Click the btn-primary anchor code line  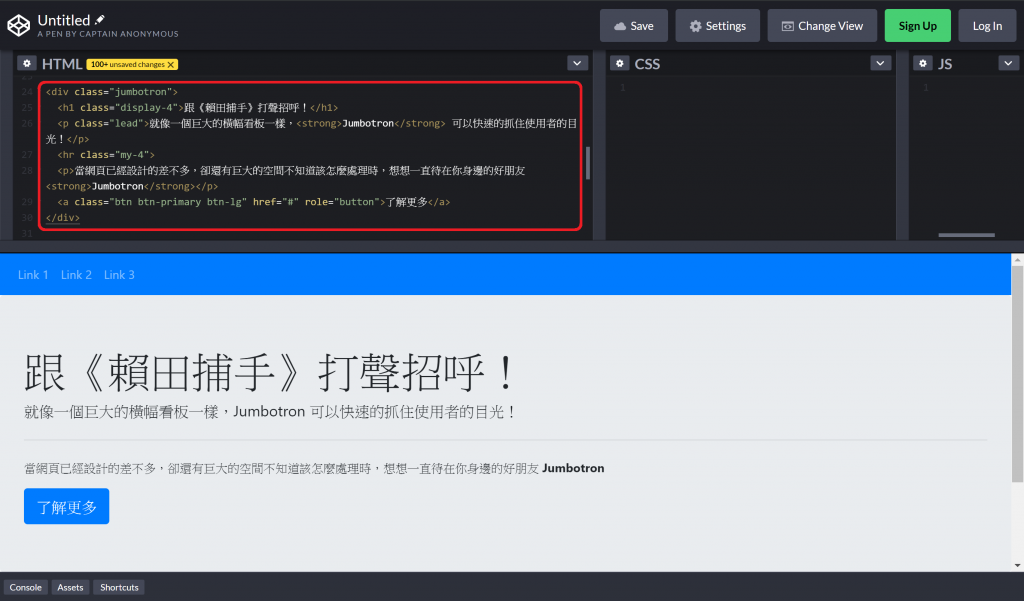(x=253, y=202)
